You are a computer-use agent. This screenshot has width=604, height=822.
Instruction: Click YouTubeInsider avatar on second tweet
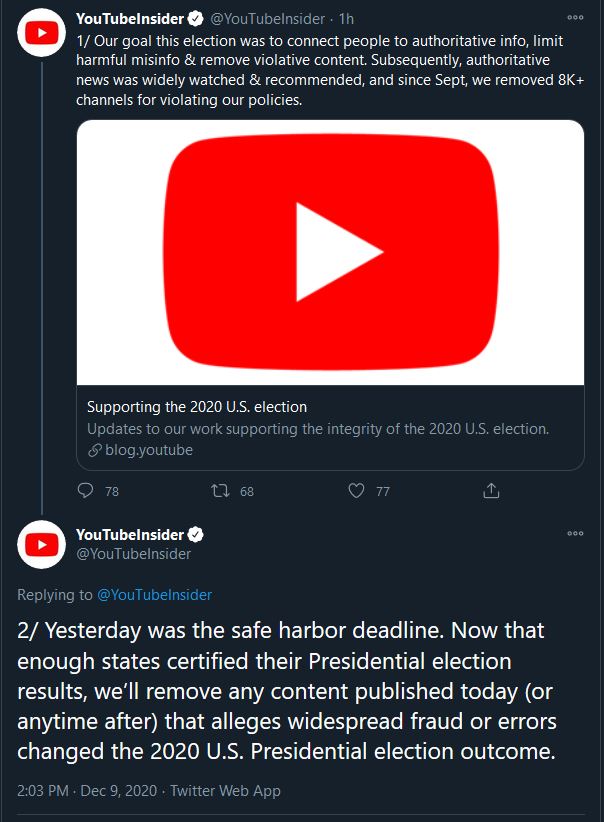(41, 544)
